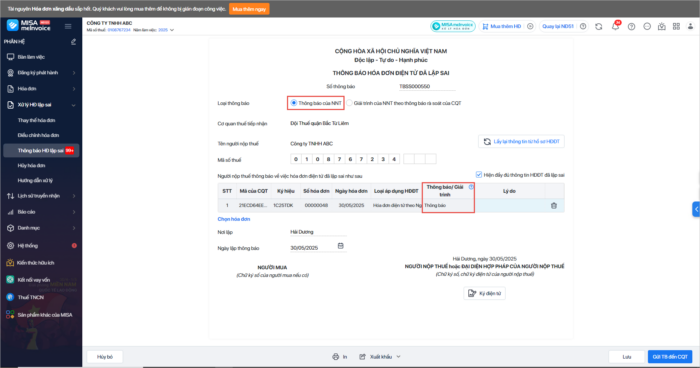Select Thông báo của NNT radio option
The height and width of the screenshot is (368, 700).
point(294,103)
